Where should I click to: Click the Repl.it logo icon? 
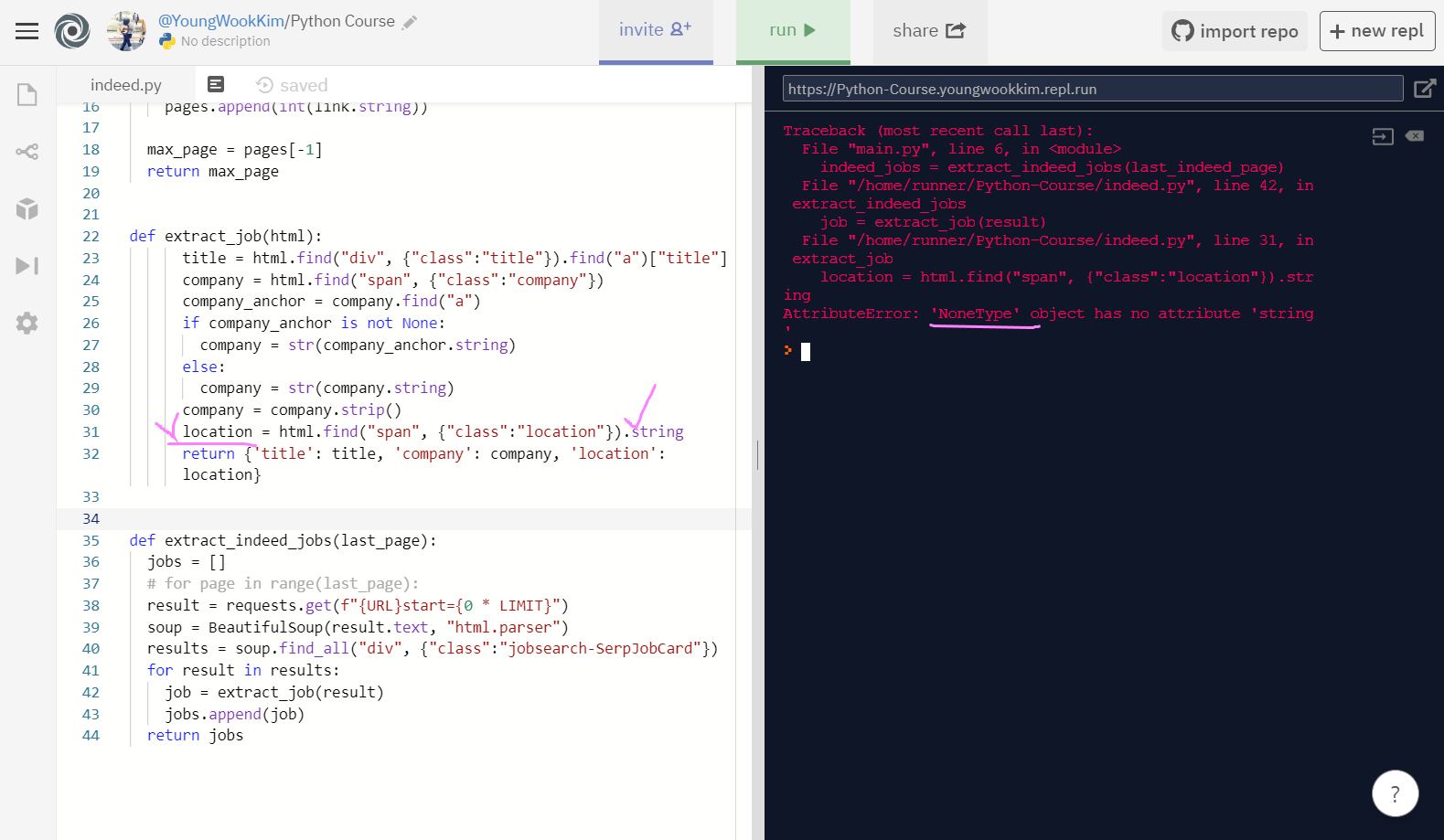pyautogui.click(x=72, y=31)
